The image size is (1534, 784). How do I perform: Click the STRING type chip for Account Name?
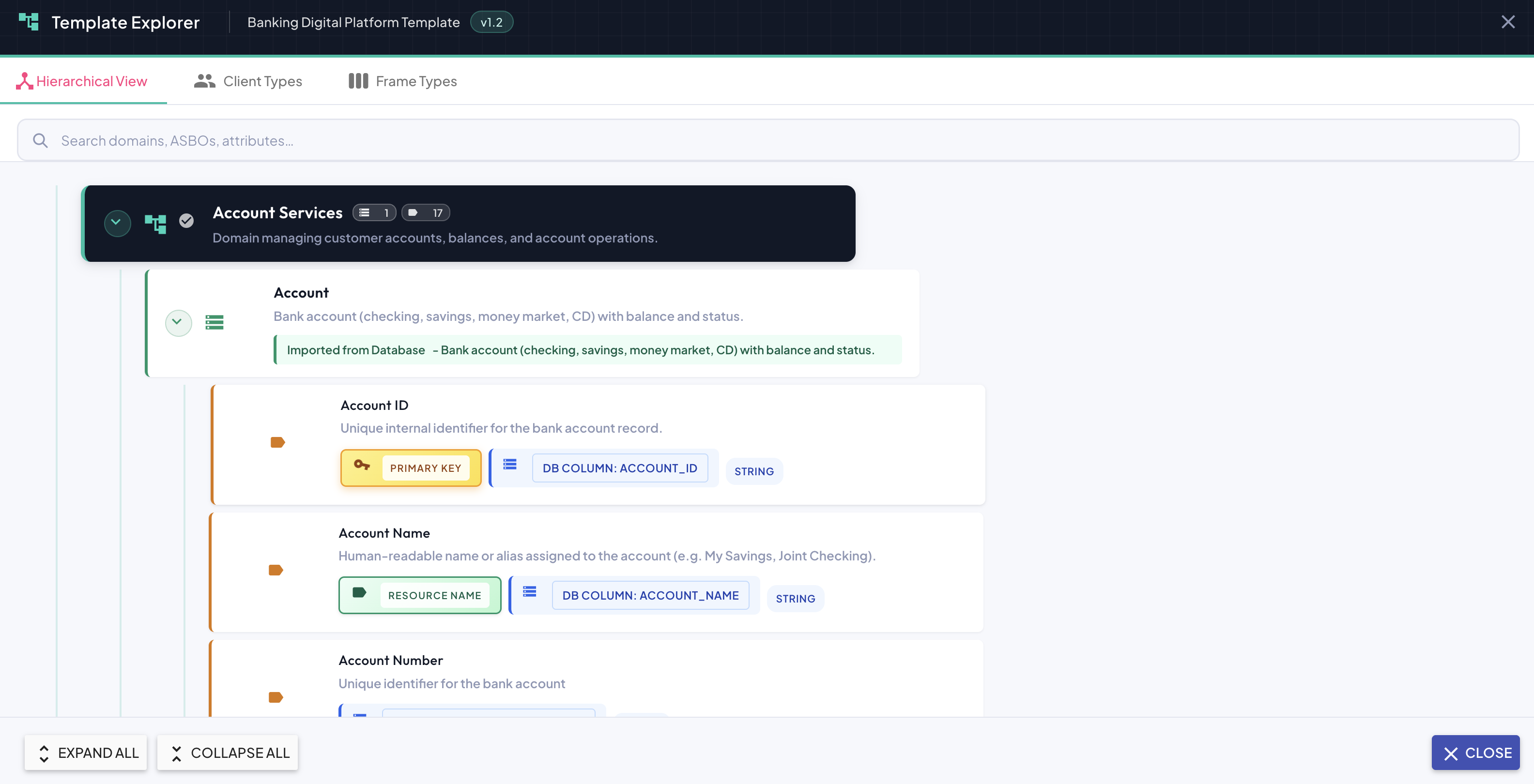(795, 599)
